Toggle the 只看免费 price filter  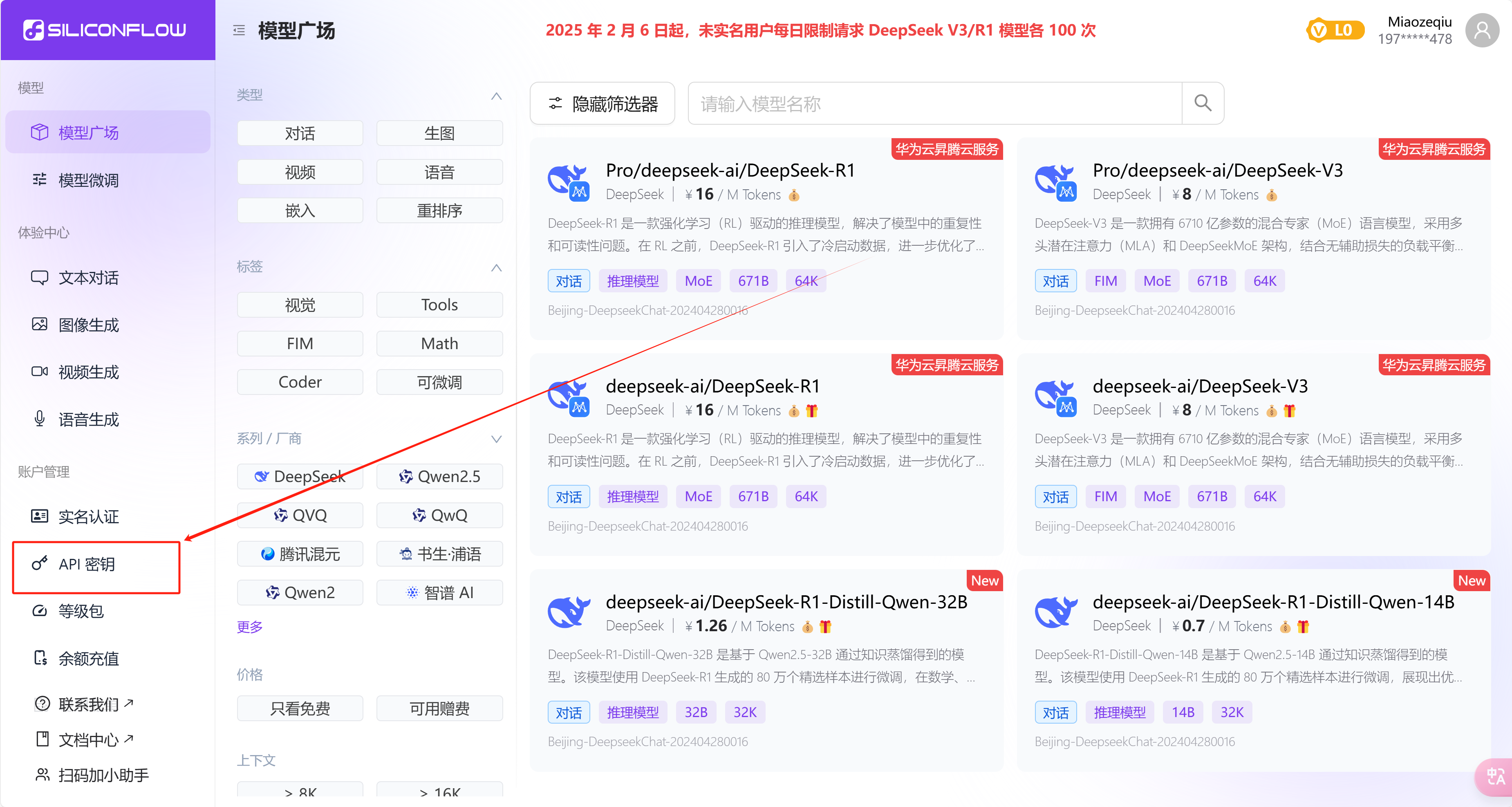(299, 708)
